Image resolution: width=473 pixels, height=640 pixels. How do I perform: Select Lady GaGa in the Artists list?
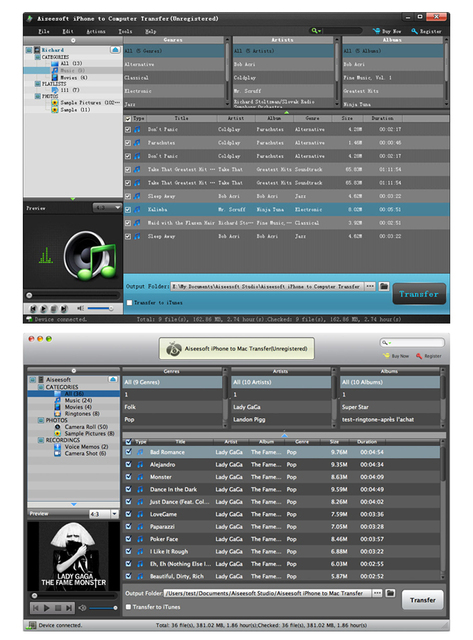pyautogui.click(x=281, y=407)
